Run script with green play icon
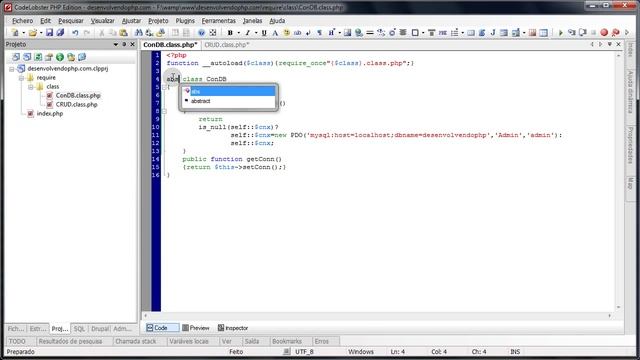The width and height of the screenshot is (640, 360). [560, 33]
